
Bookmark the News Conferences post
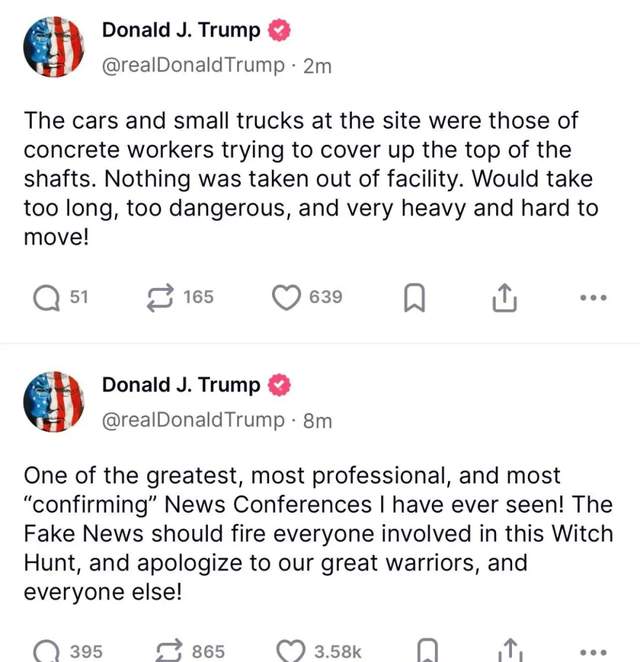point(427,651)
